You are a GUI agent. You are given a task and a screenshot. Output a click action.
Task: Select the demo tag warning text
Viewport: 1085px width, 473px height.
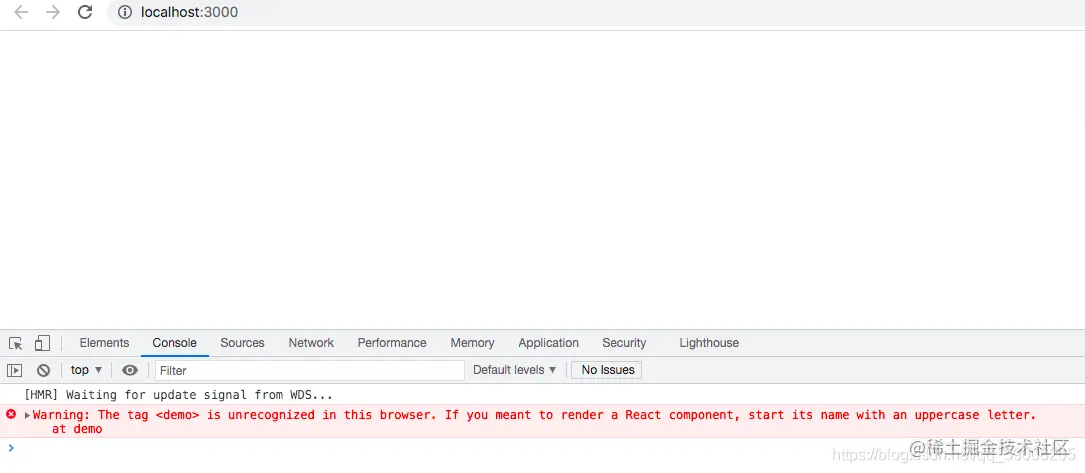coord(534,415)
